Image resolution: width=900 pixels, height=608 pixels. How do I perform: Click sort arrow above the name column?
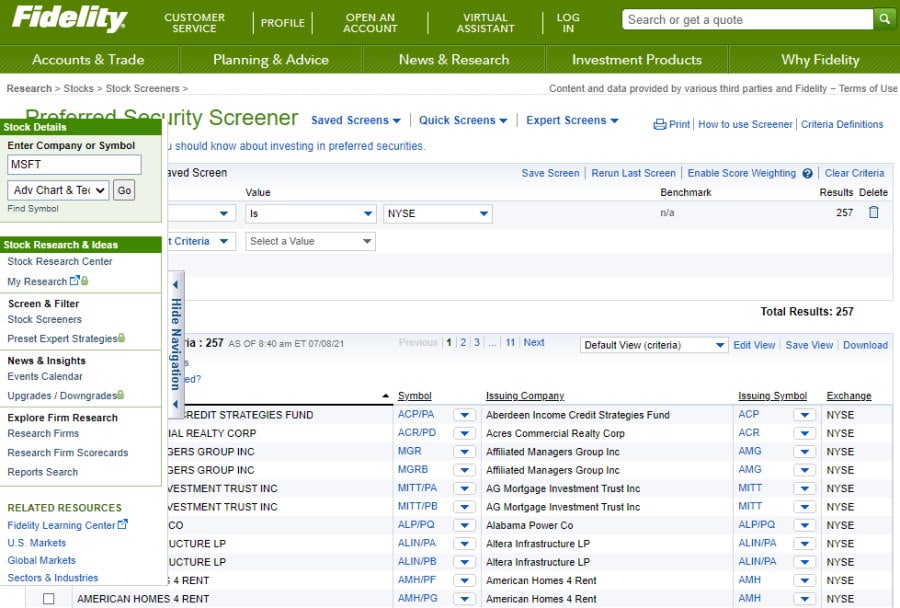pyautogui.click(x=386, y=396)
